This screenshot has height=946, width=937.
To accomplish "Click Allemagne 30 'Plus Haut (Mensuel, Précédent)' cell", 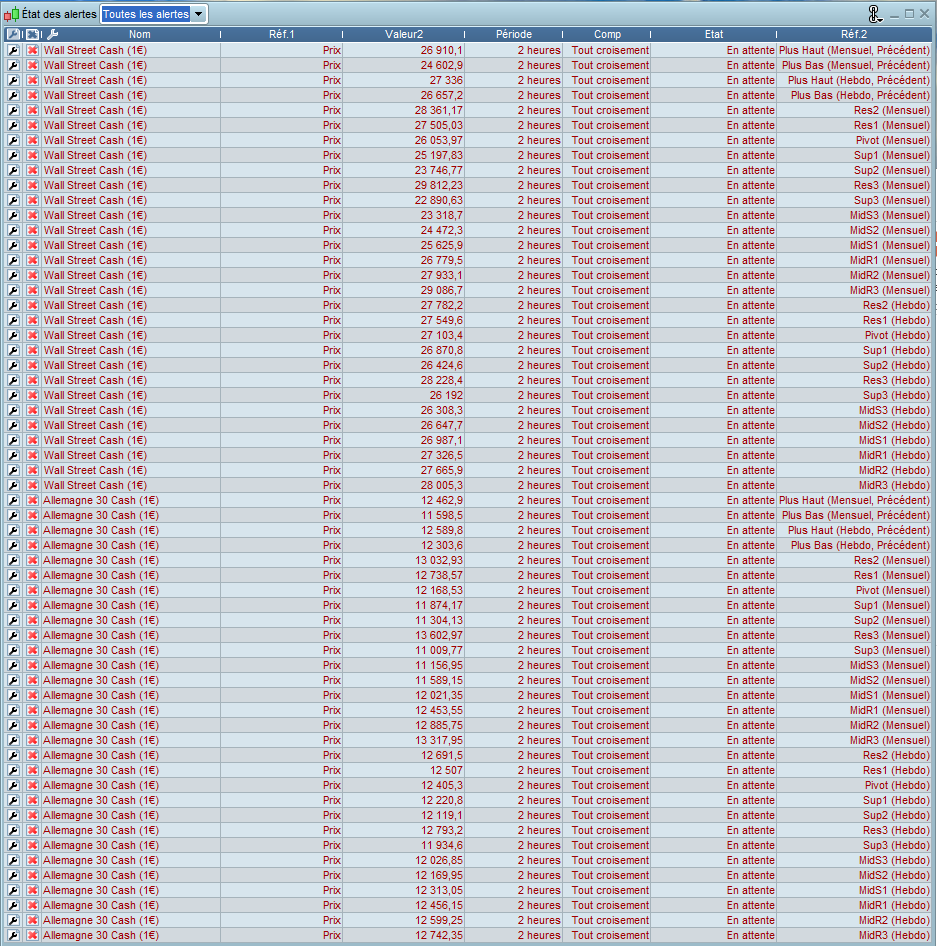I will point(854,500).
